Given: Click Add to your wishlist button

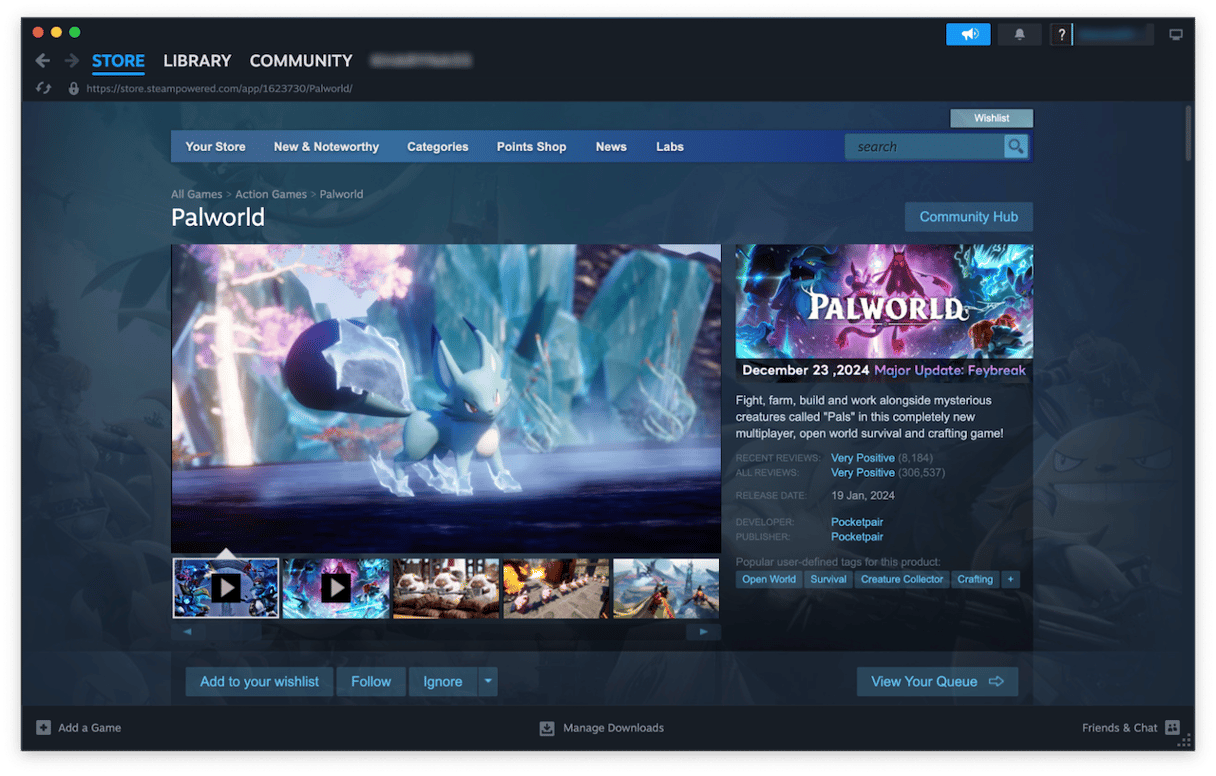Looking at the screenshot, I should coord(259,681).
